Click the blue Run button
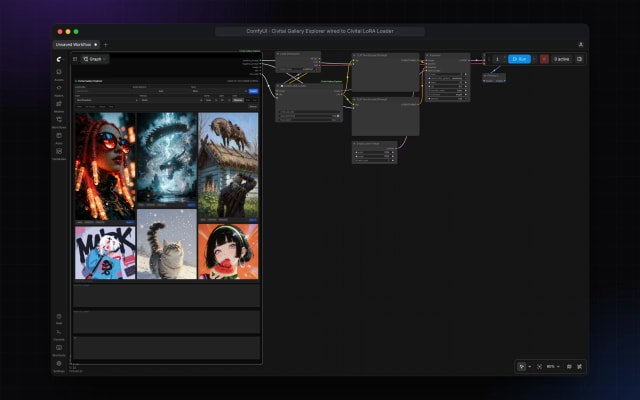The width and height of the screenshot is (640, 400). pos(519,59)
